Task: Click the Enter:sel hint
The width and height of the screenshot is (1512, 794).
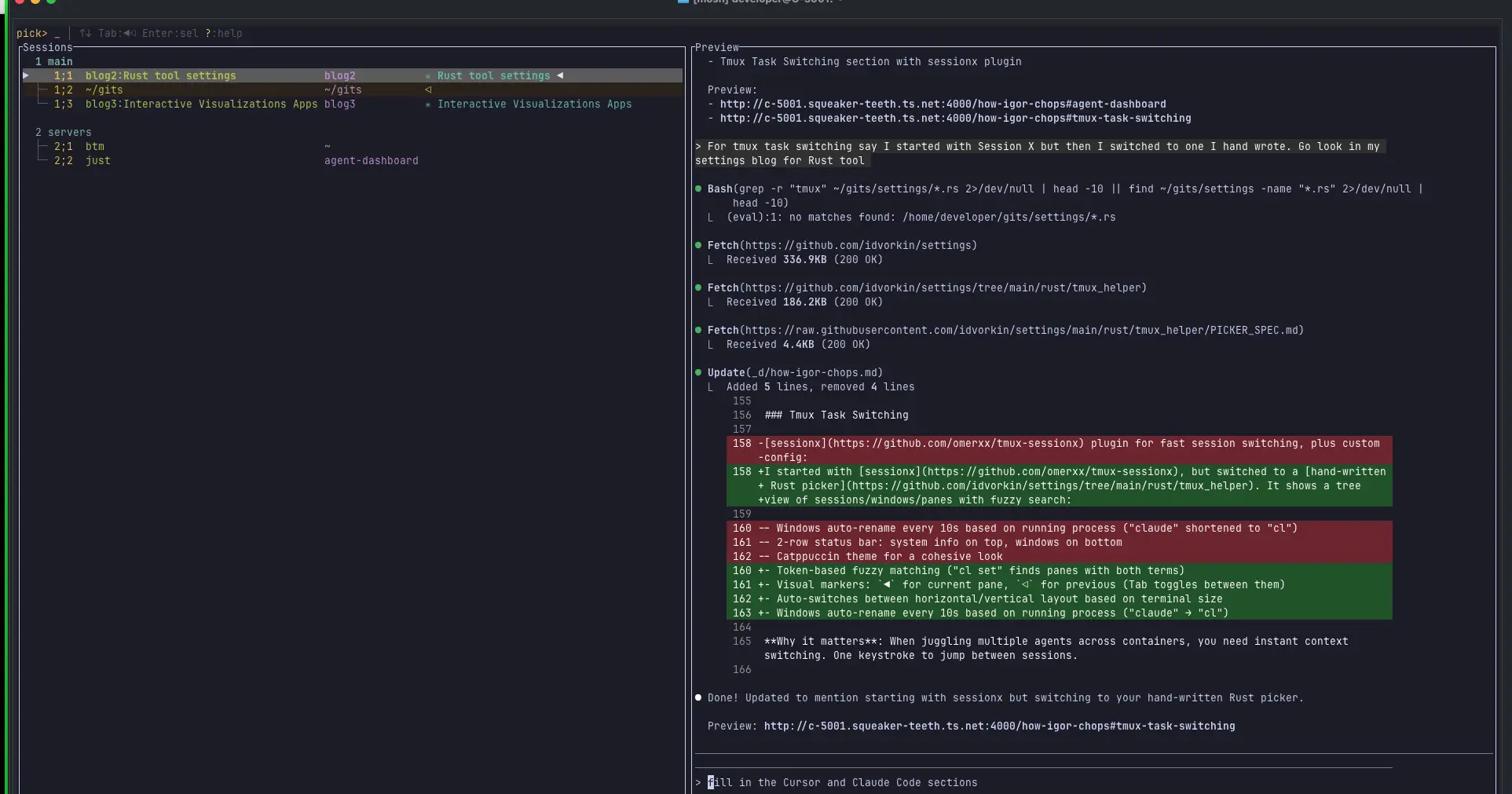Action: 170,33
